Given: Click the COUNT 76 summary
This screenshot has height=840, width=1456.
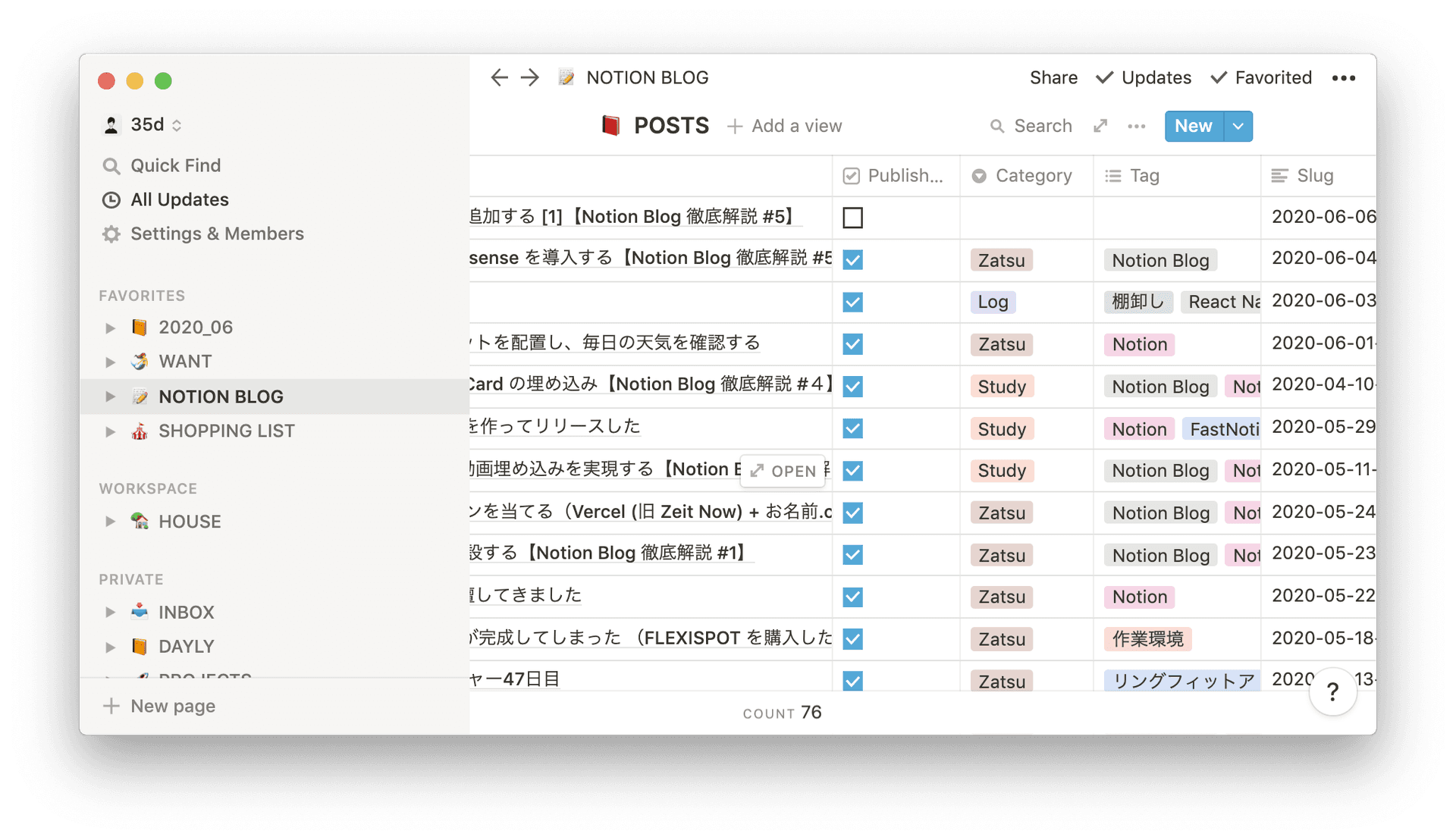Looking at the screenshot, I should coord(782,713).
